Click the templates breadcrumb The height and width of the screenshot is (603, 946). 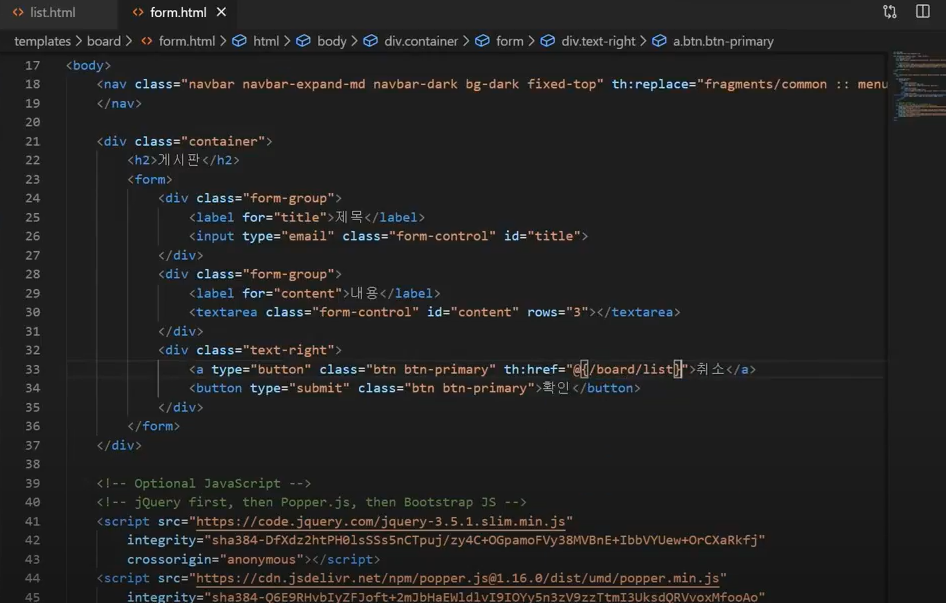point(42,41)
